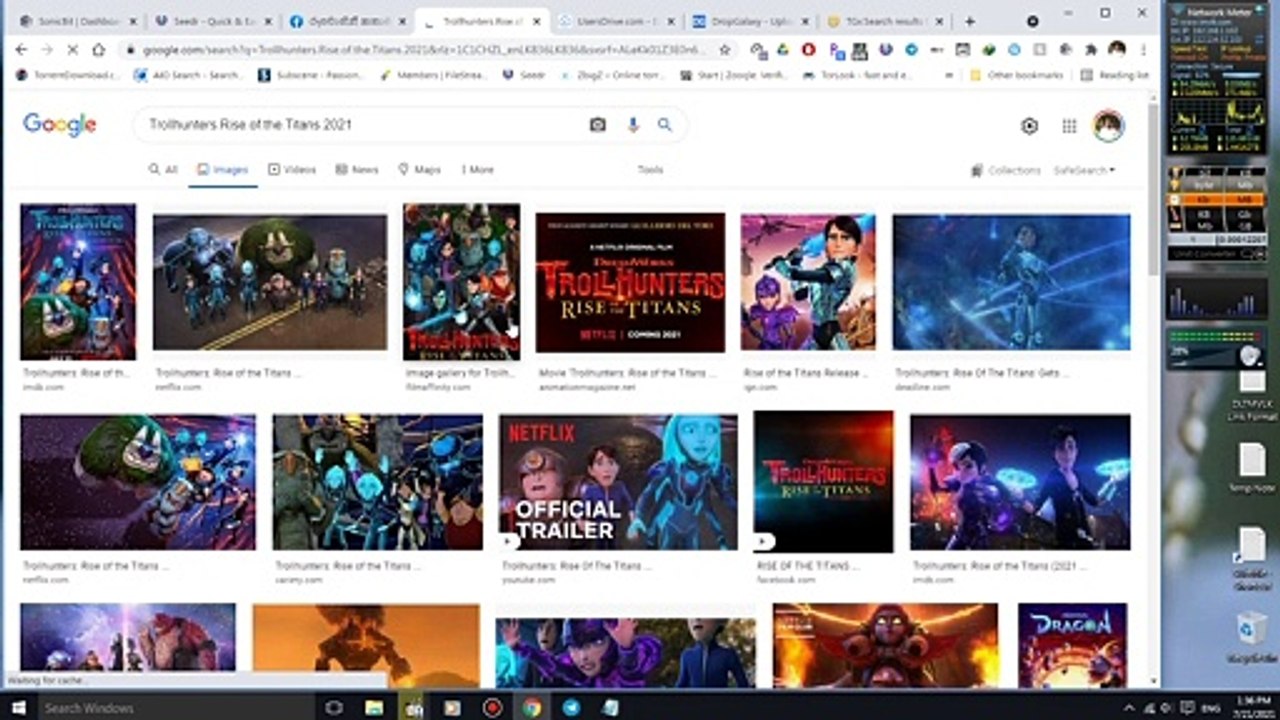Screen dimensions: 1280x720
Task: Switch to the Videos tab
Action: [292, 170]
